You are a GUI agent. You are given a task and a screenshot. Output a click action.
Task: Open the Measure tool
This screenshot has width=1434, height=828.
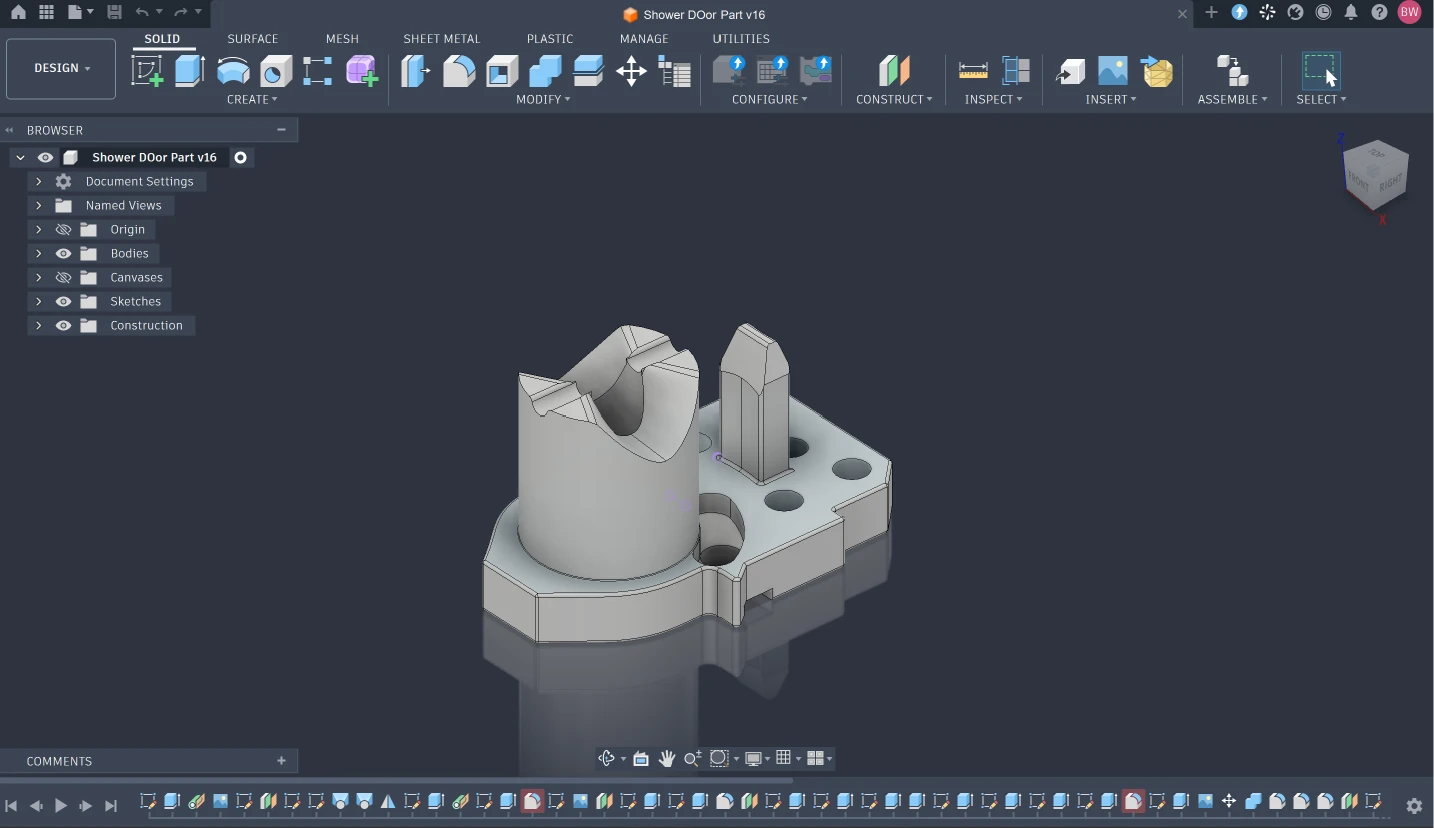[973, 71]
